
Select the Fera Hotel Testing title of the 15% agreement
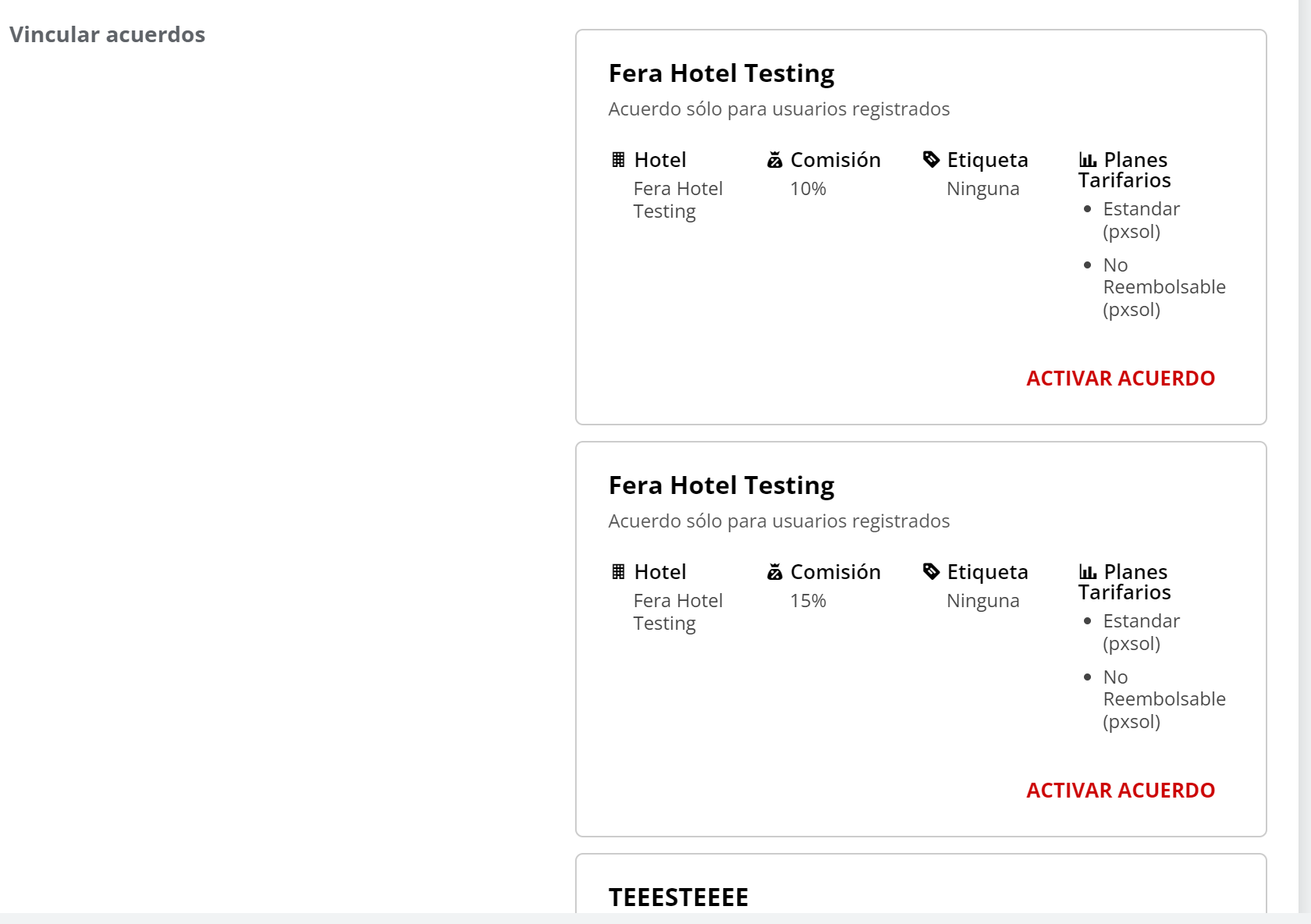[x=721, y=485]
